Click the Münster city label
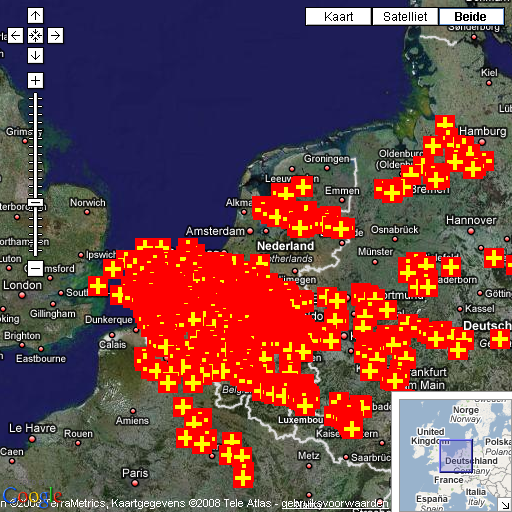 point(375,252)
